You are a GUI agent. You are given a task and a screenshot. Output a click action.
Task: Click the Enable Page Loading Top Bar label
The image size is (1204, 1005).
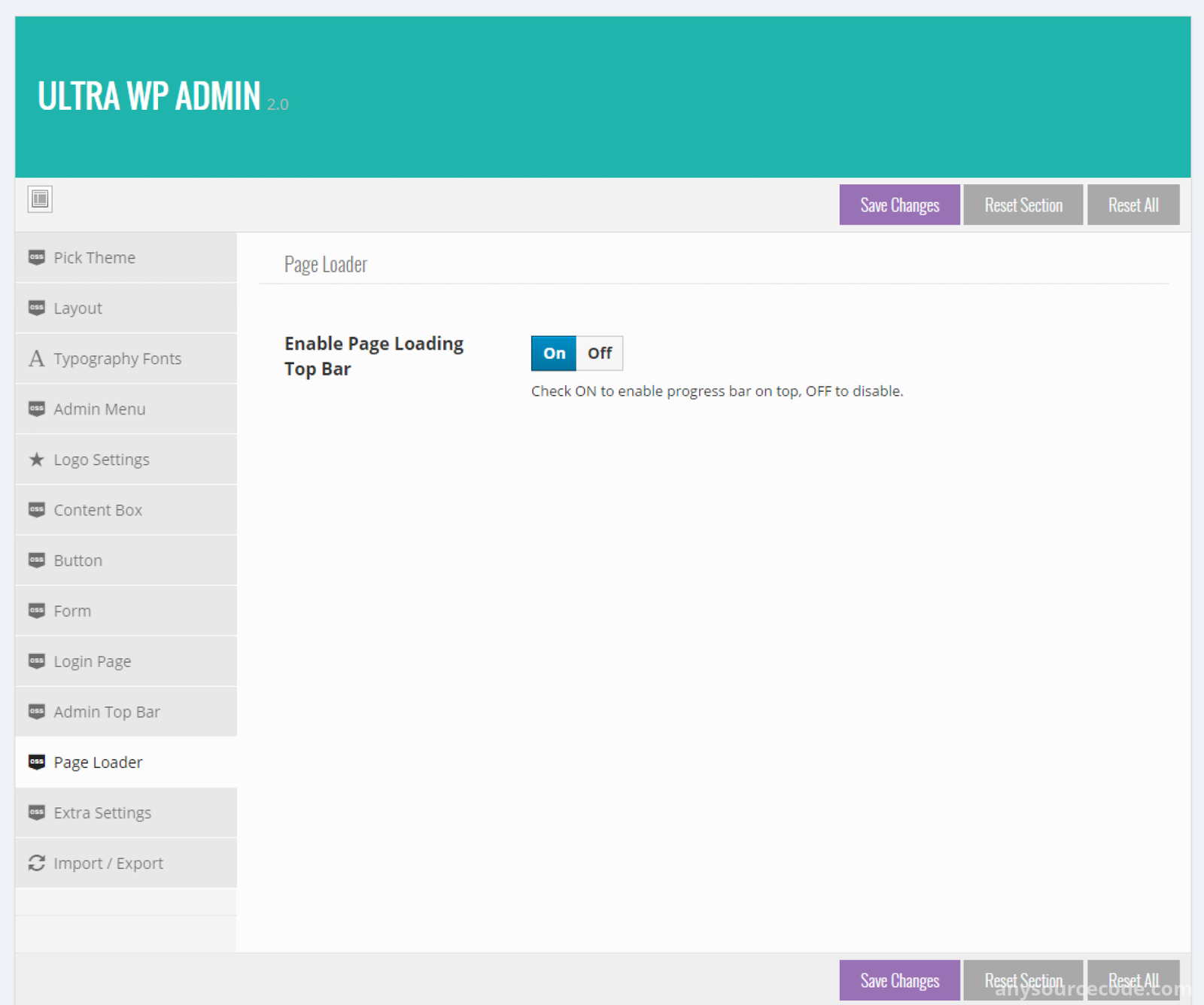(x=374, y=356)
